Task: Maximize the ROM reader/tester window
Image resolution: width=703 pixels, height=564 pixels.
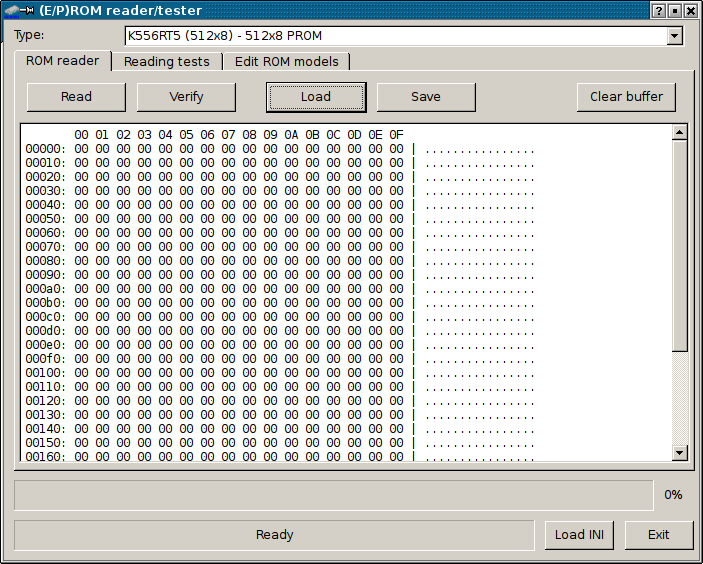Action: [x=674, y=10]
